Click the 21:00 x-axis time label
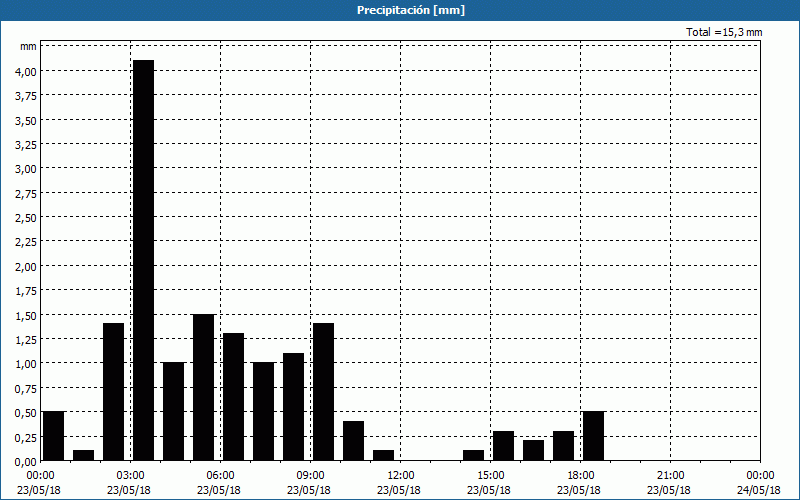This screenshot has height=500, width=800. [x=670, y=476]
